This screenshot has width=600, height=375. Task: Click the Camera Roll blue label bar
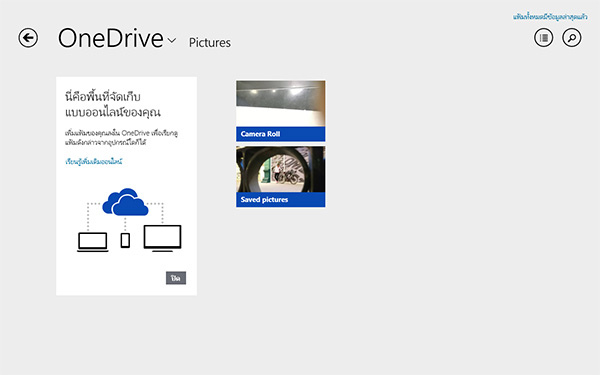pyautogui.click(x=280, y=134)
